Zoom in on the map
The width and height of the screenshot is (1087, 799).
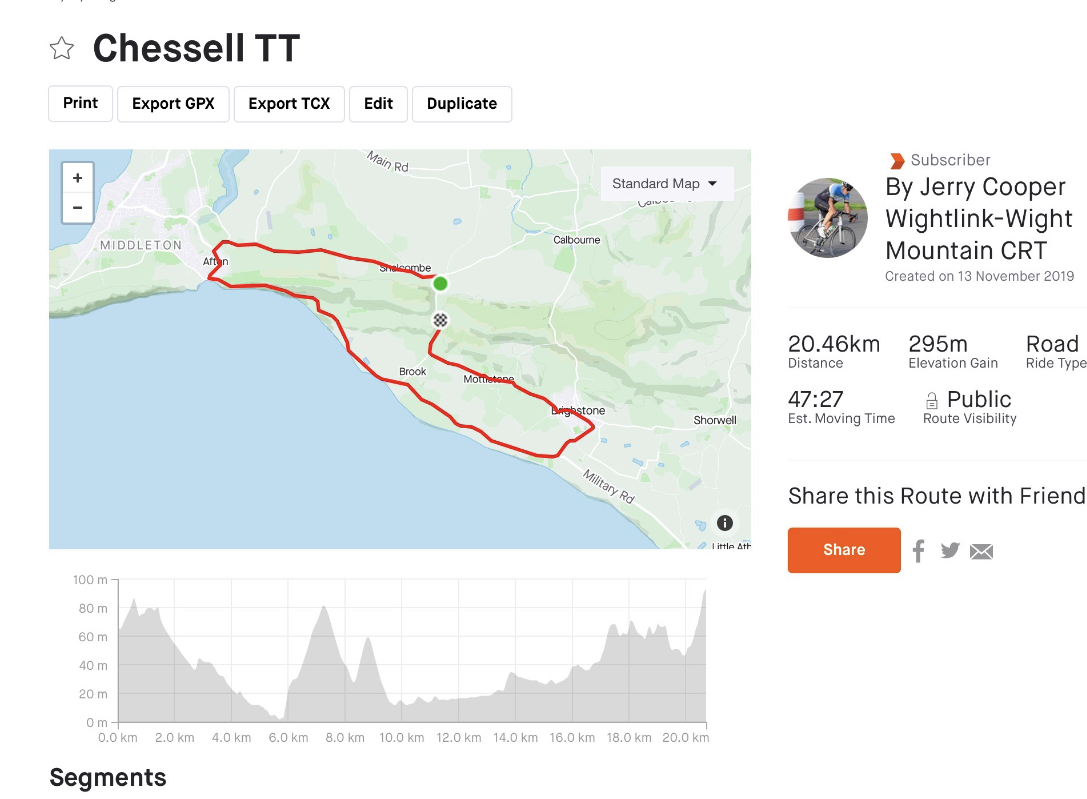click(78, 178)
